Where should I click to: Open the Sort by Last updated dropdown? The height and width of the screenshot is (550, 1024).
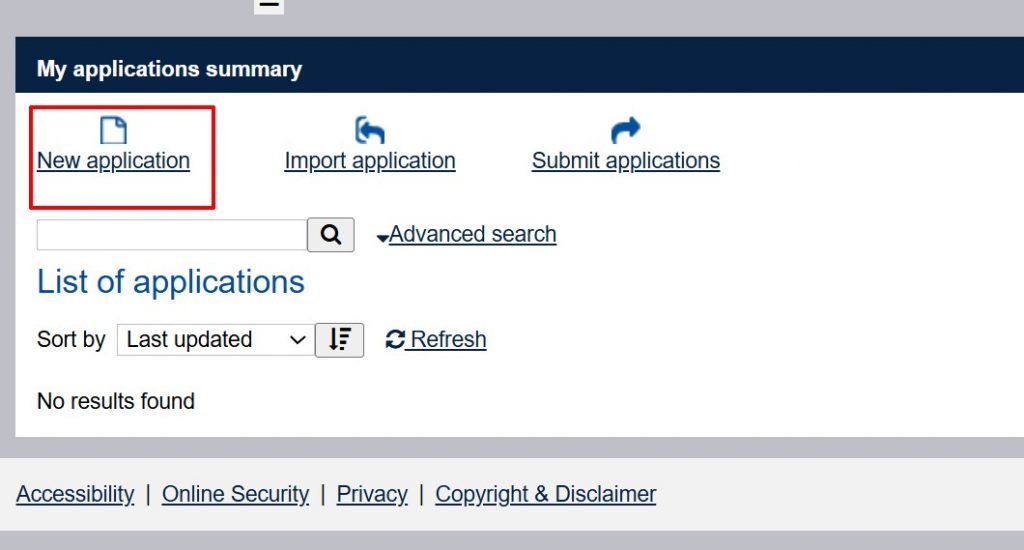click(x=216, y=340)
